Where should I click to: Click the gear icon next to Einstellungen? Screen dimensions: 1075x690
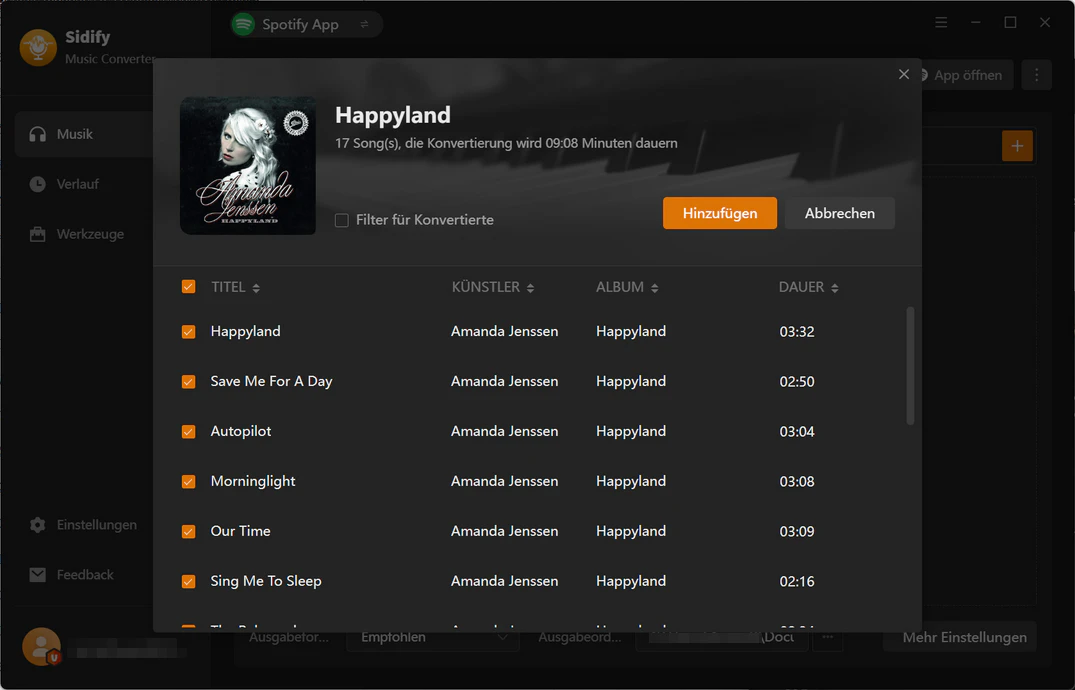(x=38, y=525)
